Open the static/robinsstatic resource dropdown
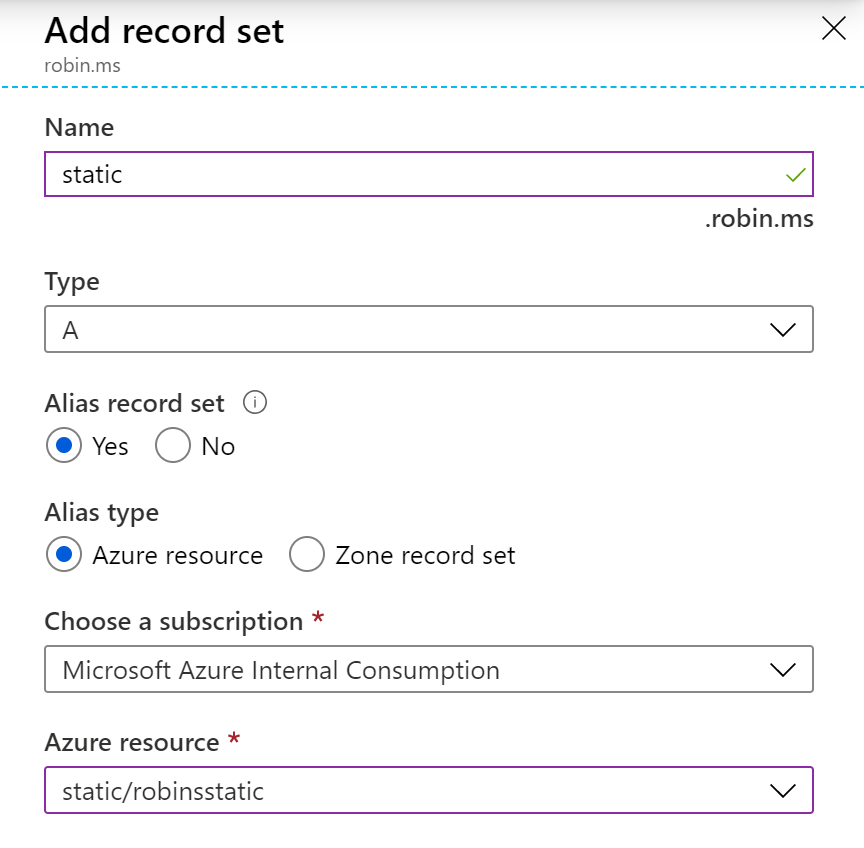Screen dimensions: 864x848 429,790
